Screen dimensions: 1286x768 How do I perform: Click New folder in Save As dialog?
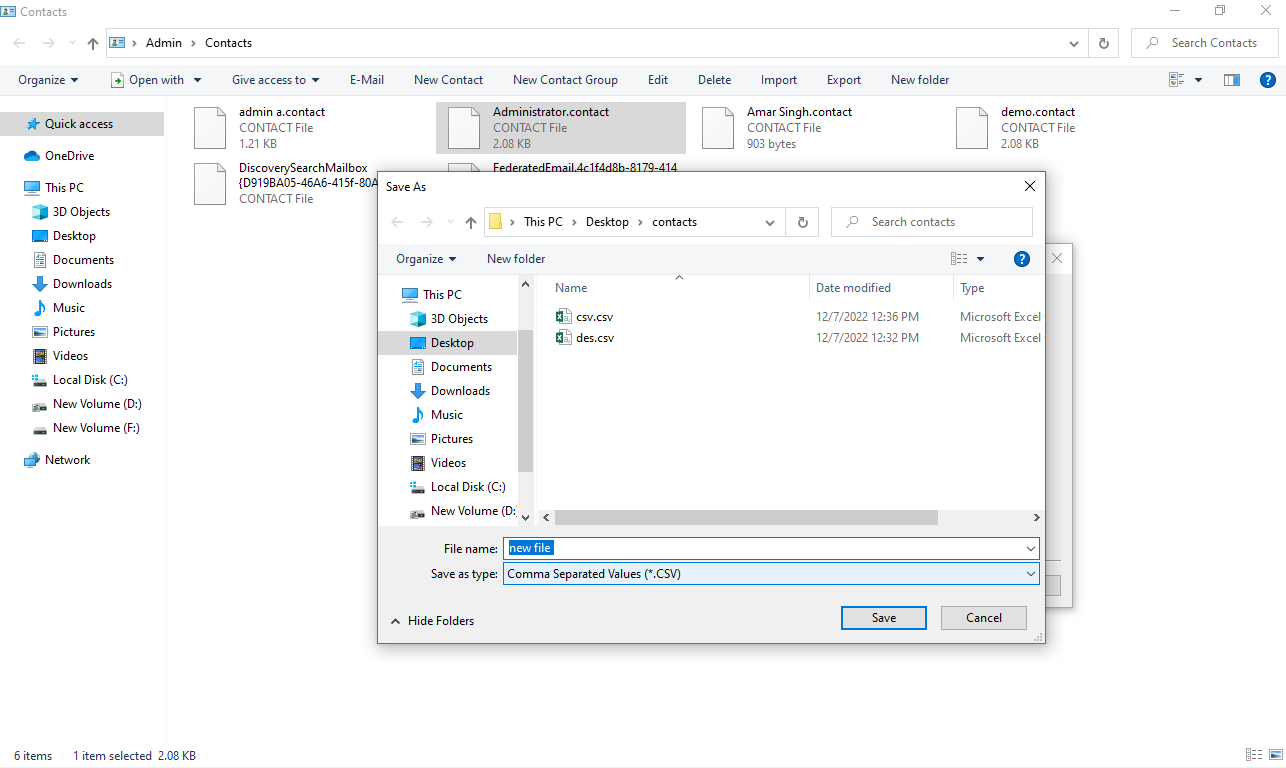coord(516,259)
